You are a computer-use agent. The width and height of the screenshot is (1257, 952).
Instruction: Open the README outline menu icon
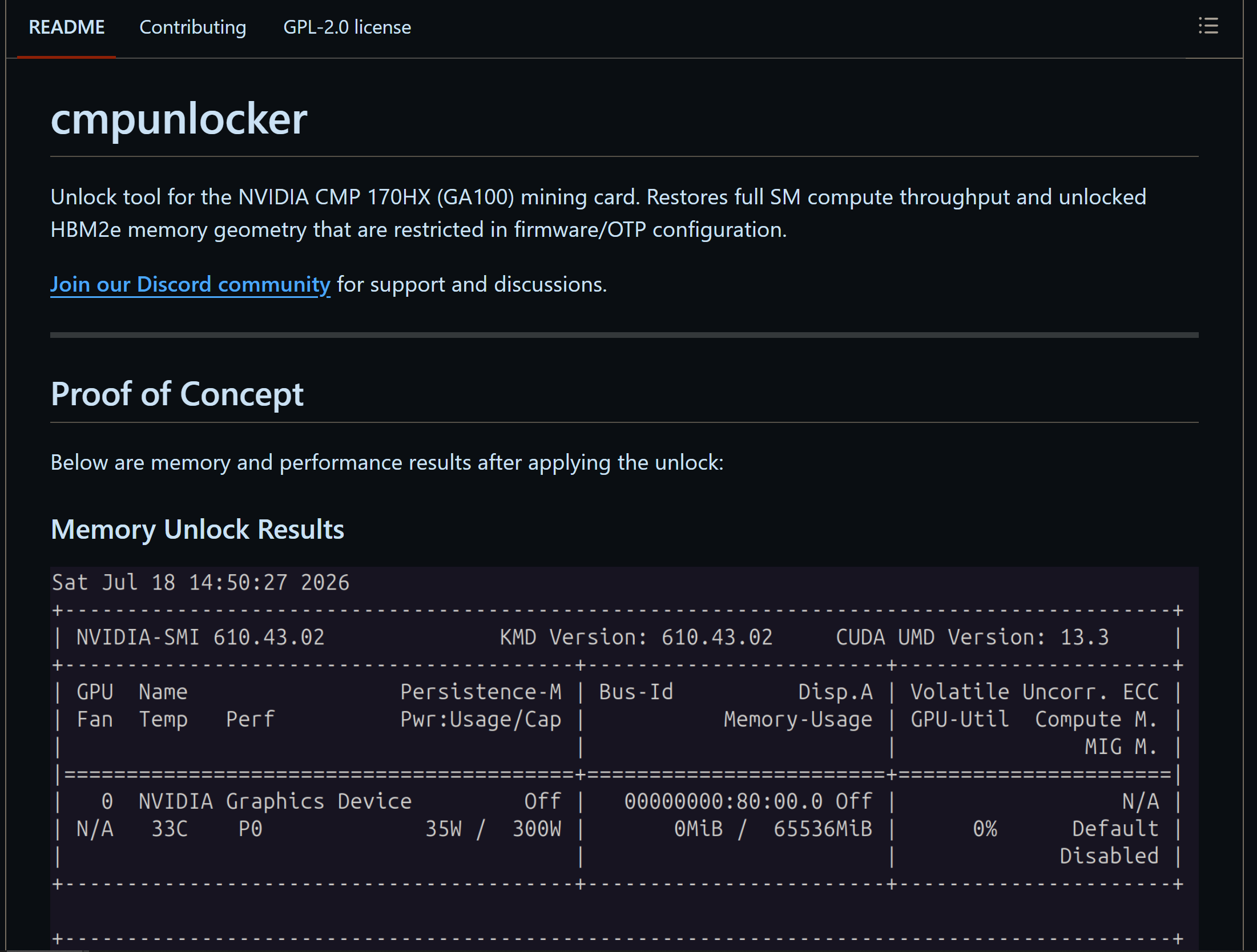point(1208,26)
